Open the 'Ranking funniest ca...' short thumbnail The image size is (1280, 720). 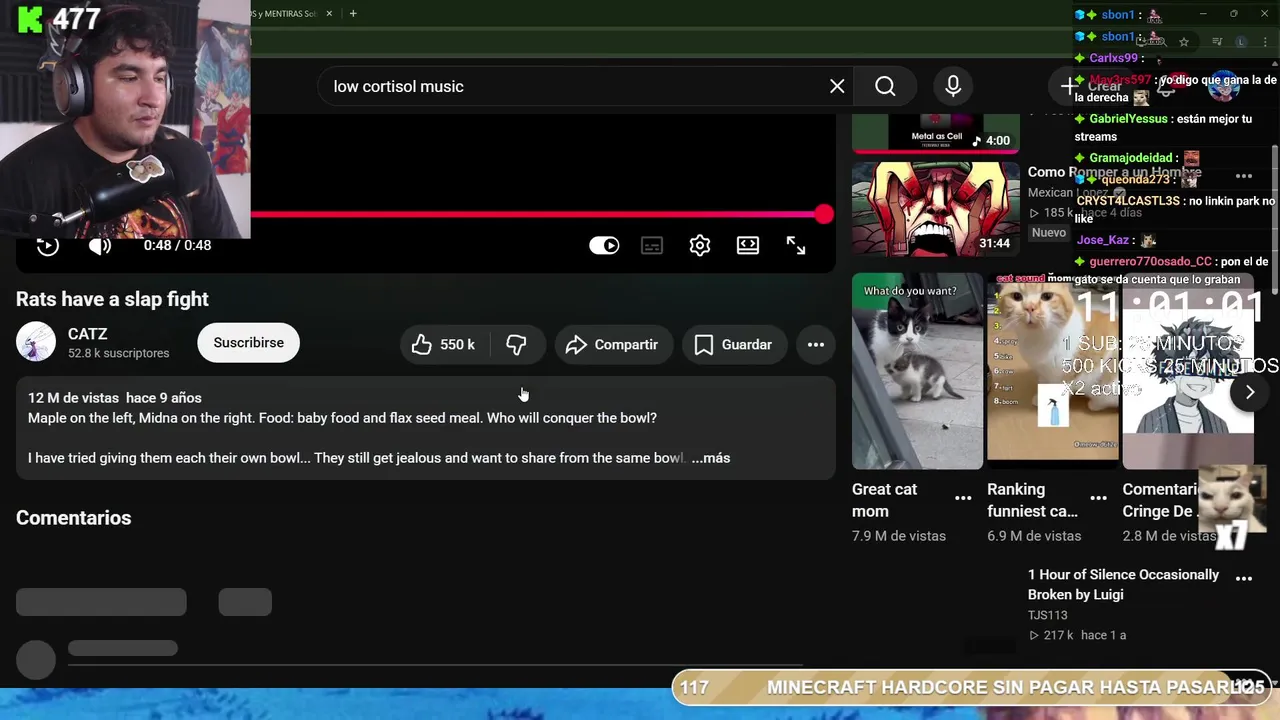coord(1052,371)
